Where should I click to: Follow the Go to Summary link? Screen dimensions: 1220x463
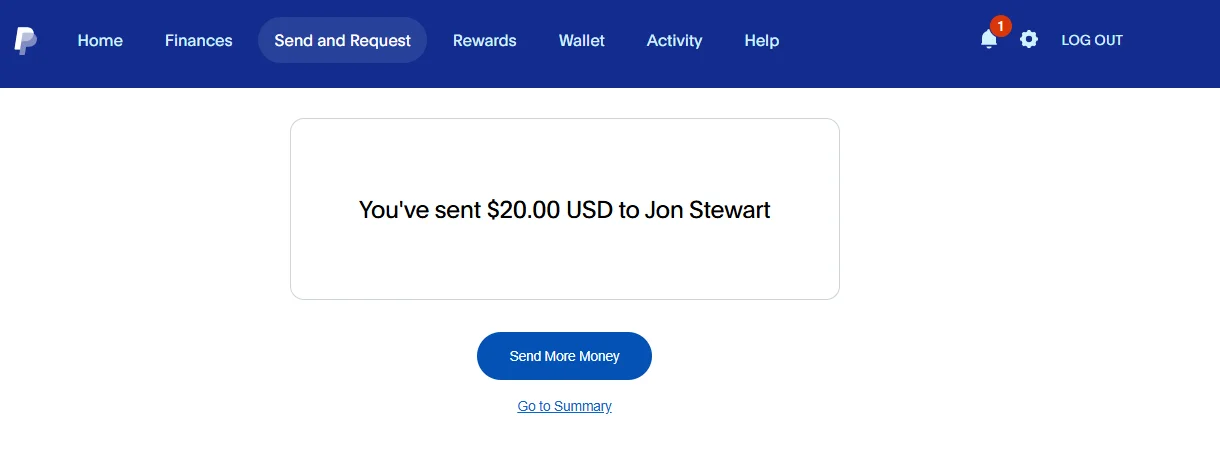click(x=564, y=406)
